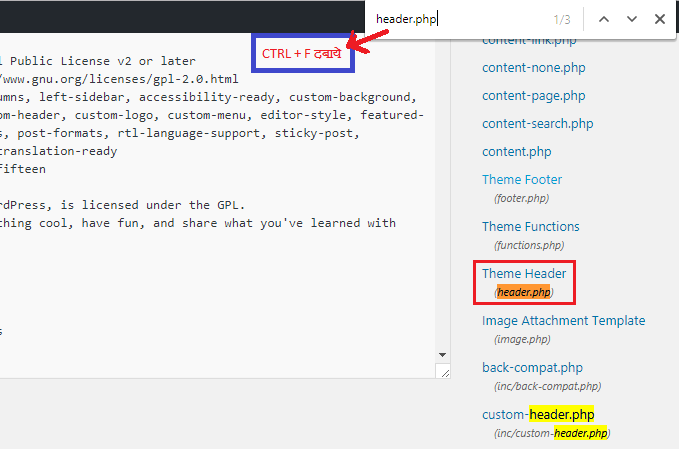Click the (footer.php) filename label

click(x=521, y=198)
